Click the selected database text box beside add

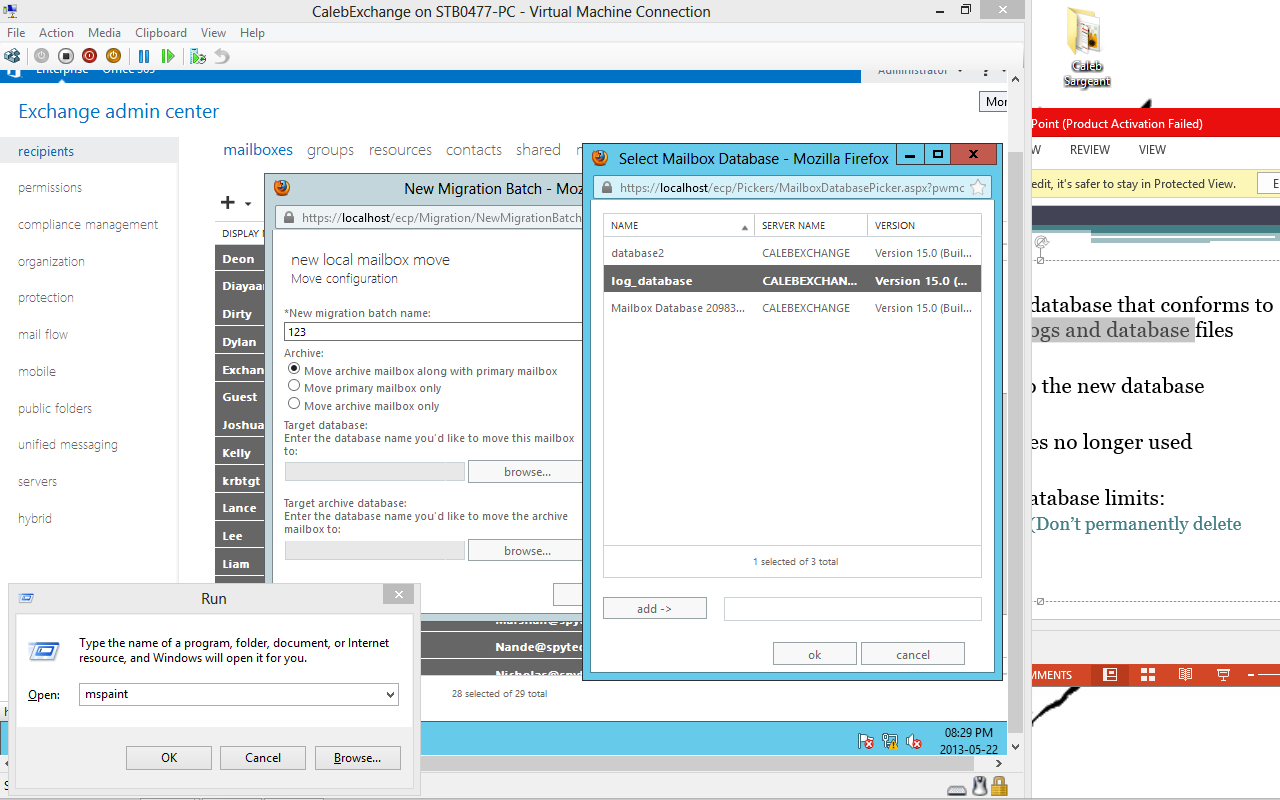pos(853,608)
